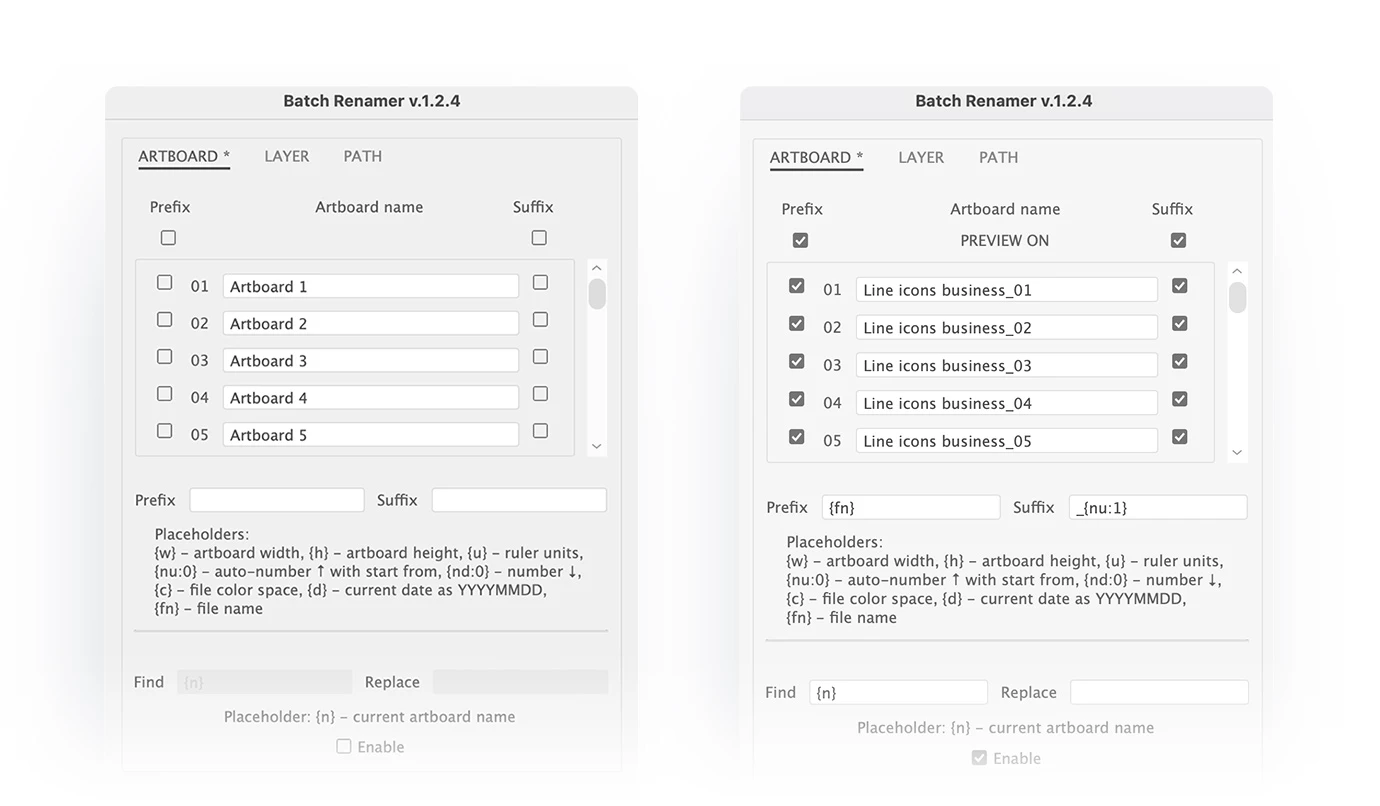Enable suffix checkbox for Artboard 3 row

[540, 357]
